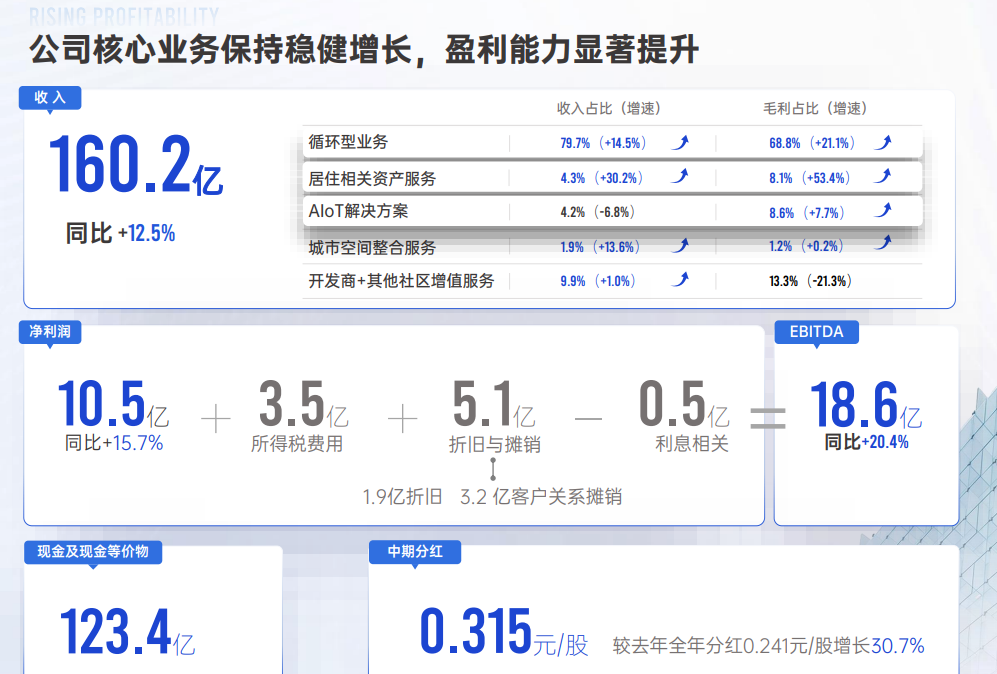Click the AIoT解决方案 row label

coord(358,212)
